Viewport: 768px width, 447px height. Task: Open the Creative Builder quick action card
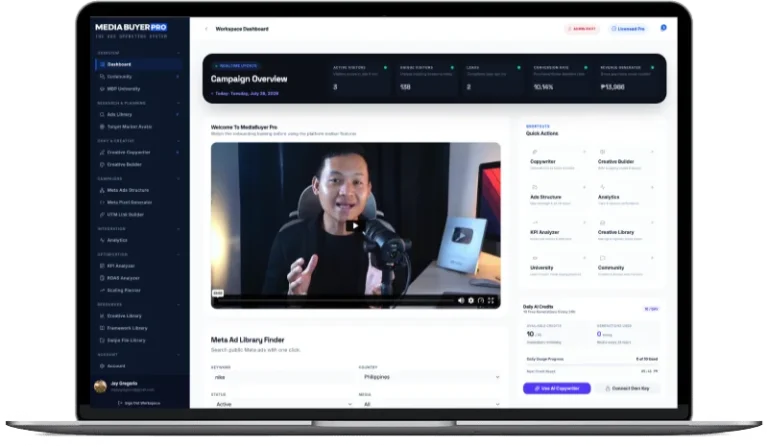click(625, 160)
